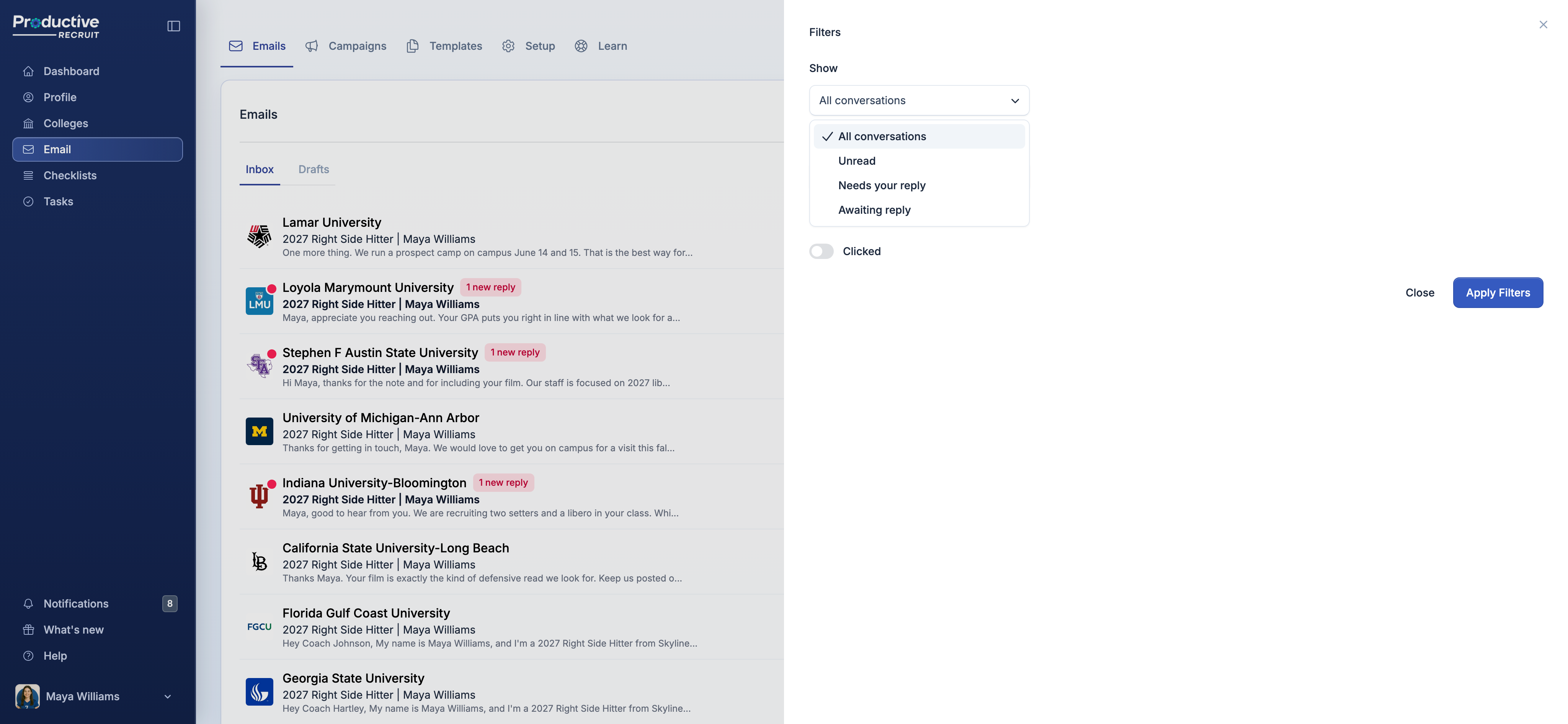The image size is (1568, 724).
Task: Open Stephen F Austin State University thread
Action: (x=511, y=367)
